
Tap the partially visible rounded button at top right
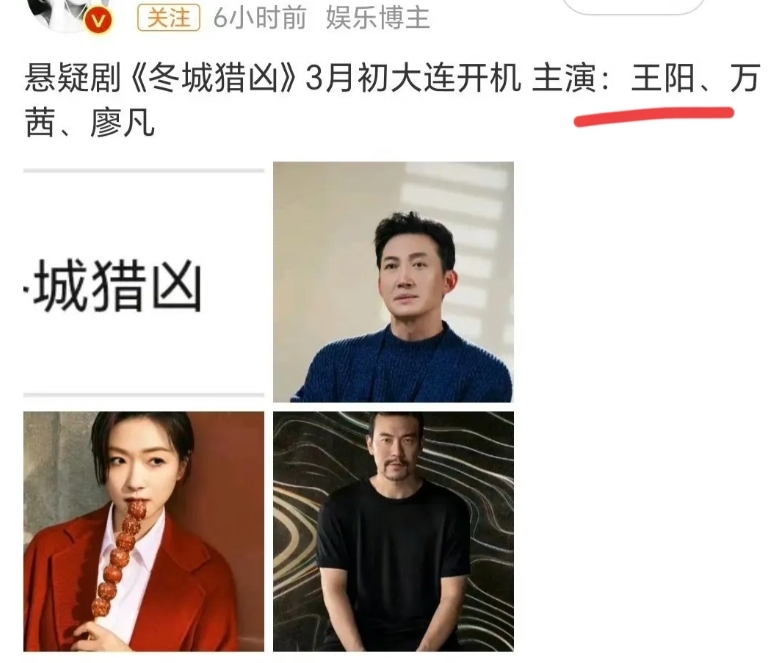click(x=633, y=6)
